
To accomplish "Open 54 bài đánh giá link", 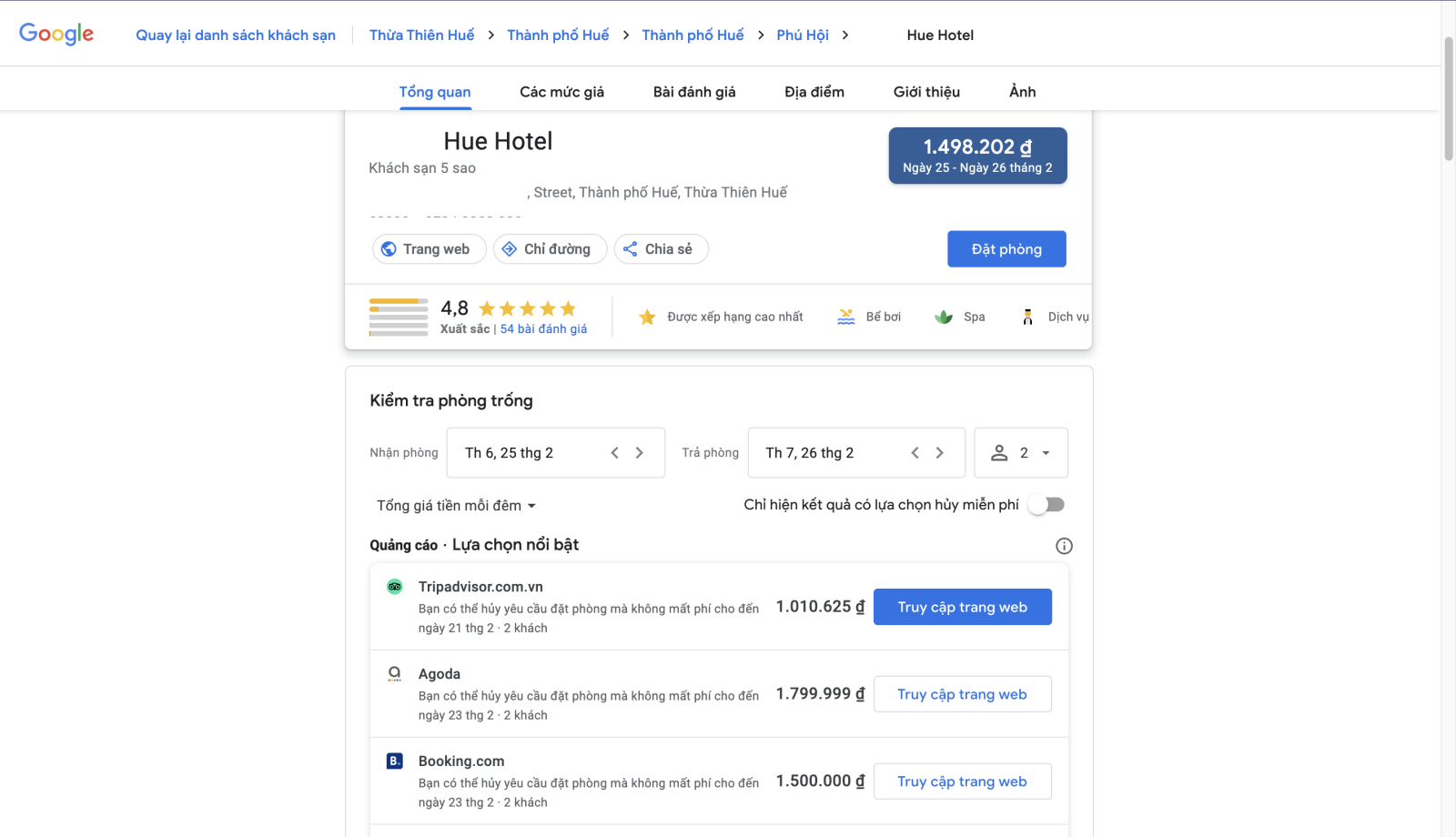I will [x=543, y=329].
